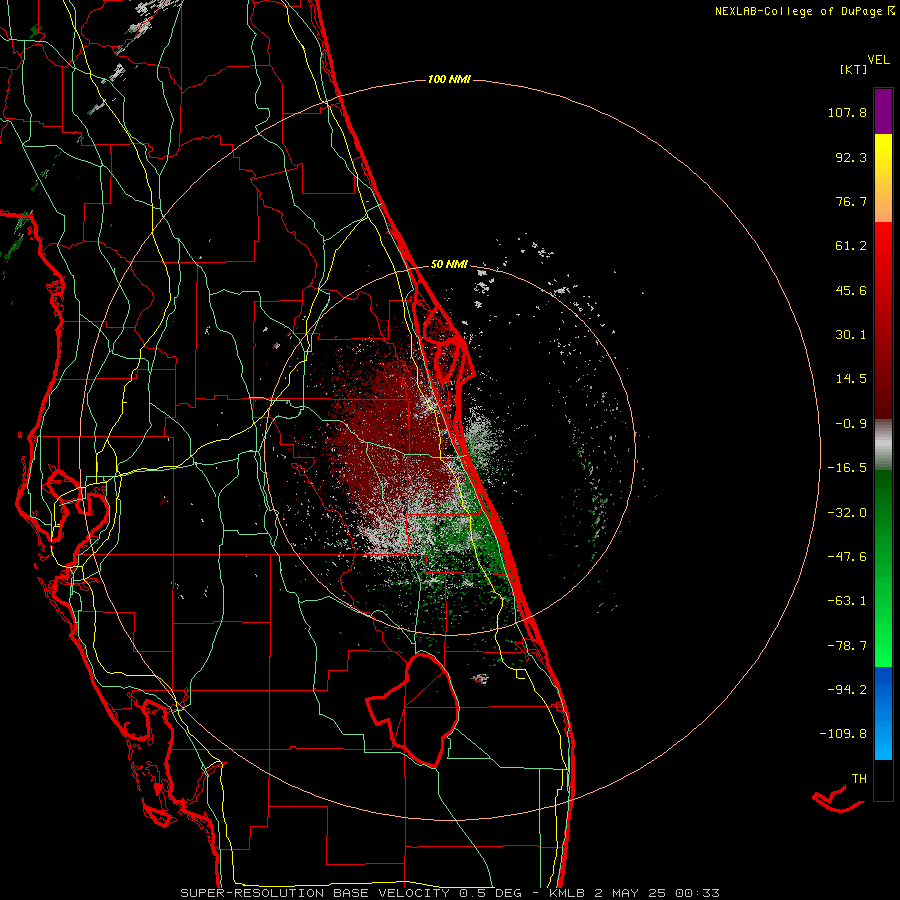
Task: Select the 61.2 scale label
Action: pos(851,246)
